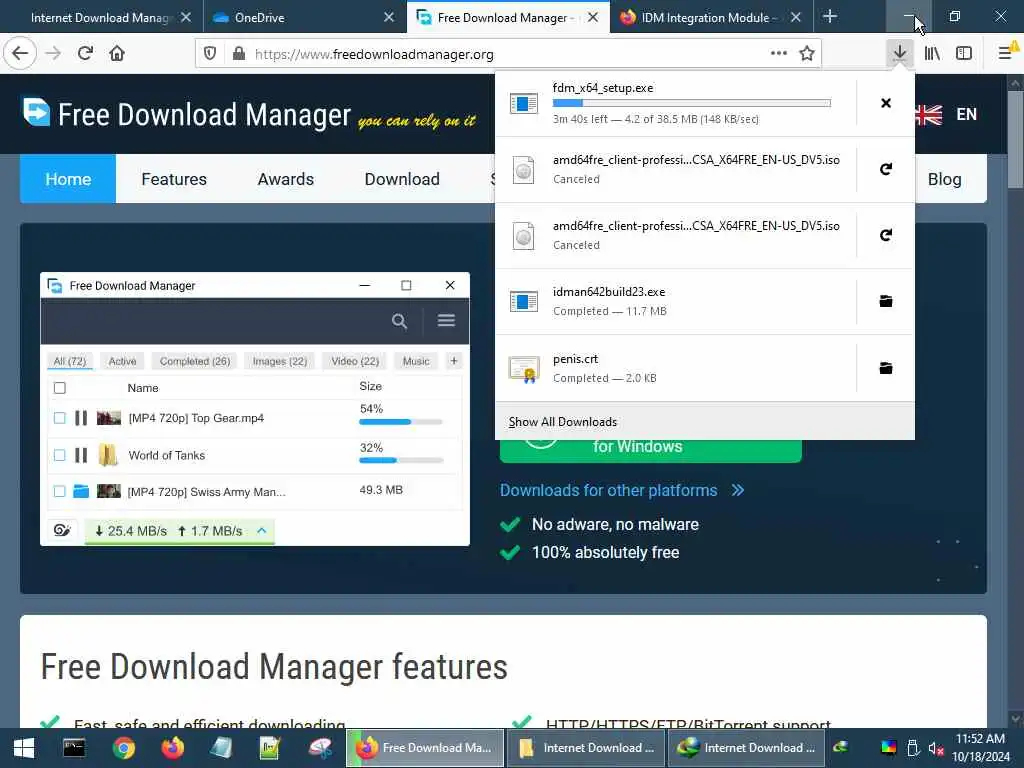Open containing folder for penis.crt
Screen dimensions: 1024x768
[x=886, y=368]
